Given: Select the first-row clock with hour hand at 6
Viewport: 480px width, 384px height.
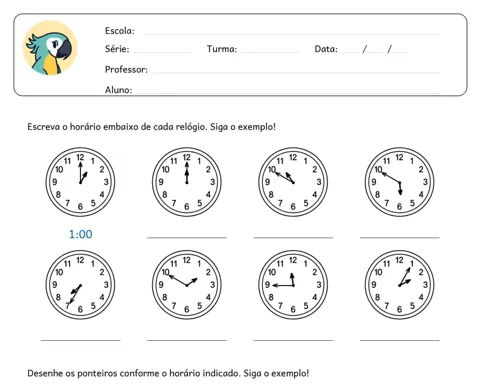Looking at the screenshot, I should (x=399, y=182).
